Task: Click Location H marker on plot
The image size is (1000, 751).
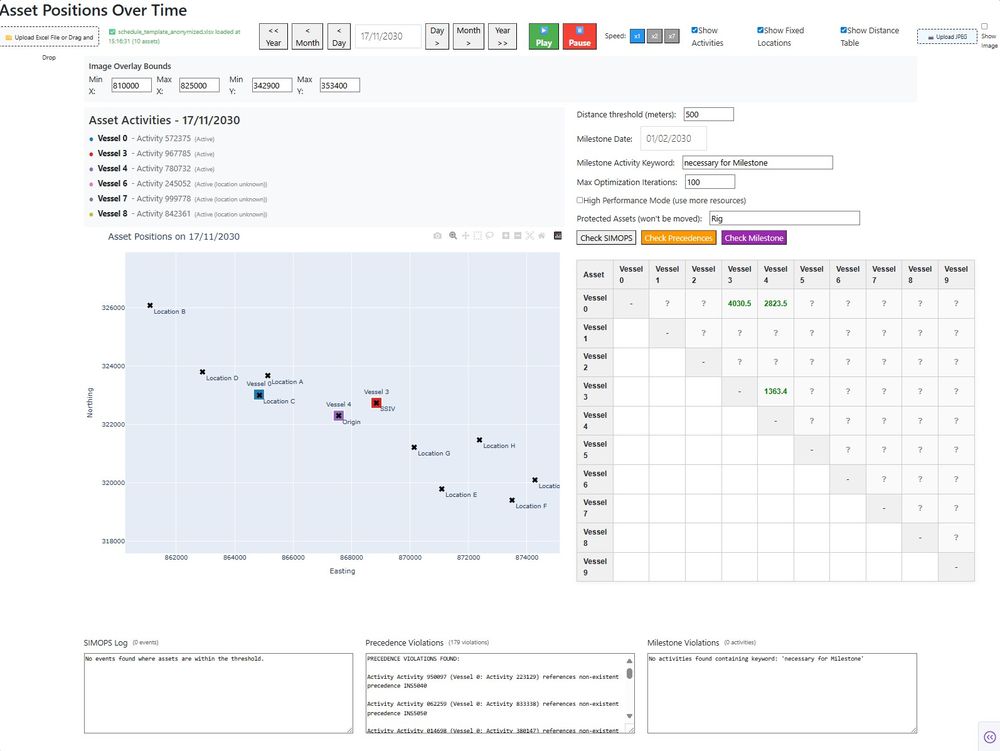Action: (479, 440)
